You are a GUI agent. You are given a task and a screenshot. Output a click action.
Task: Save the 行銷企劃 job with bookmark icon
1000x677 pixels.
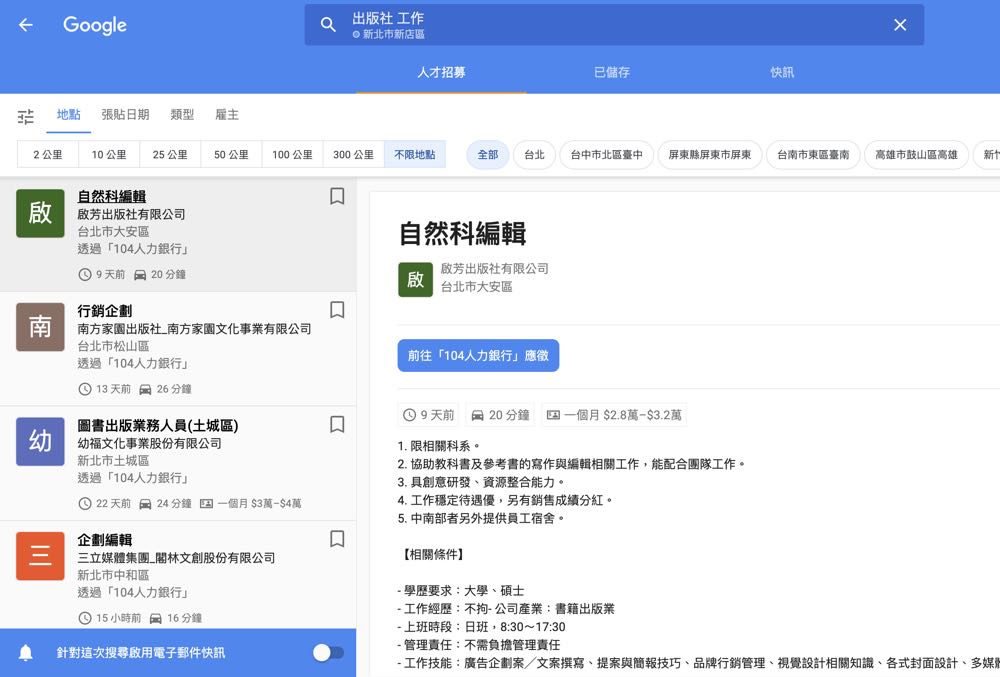point(337,310)
